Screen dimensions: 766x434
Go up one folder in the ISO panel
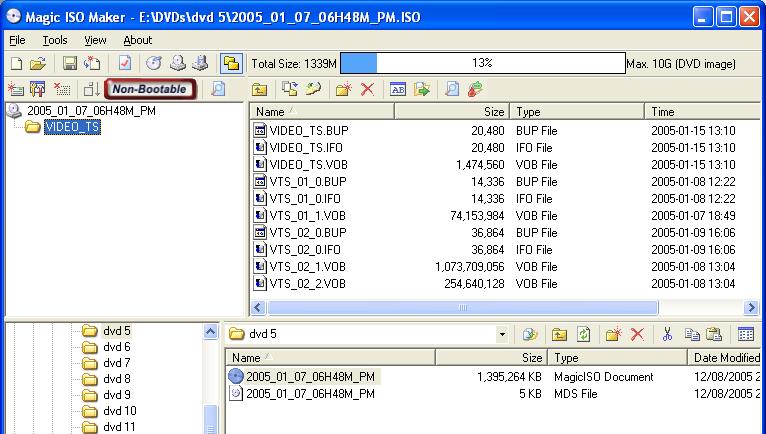[259, 89]
